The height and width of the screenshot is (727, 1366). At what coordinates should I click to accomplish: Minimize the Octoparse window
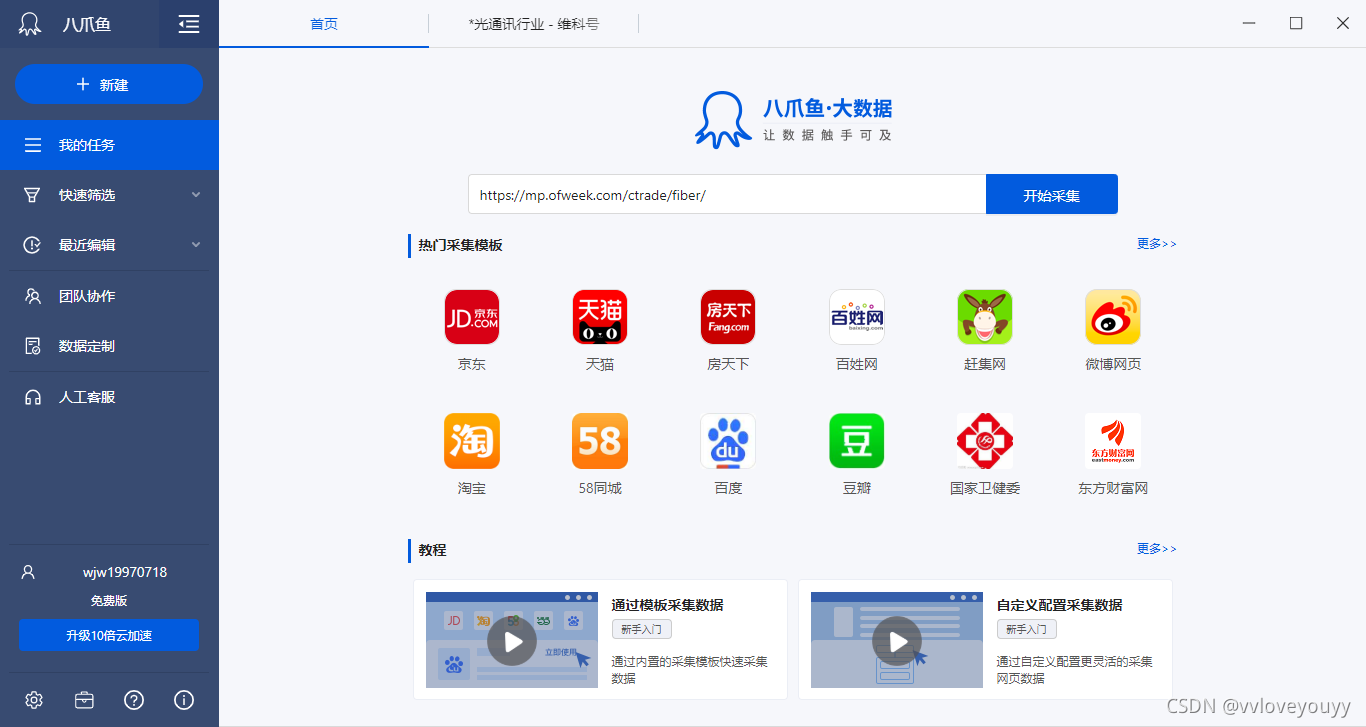point(1249,23)
